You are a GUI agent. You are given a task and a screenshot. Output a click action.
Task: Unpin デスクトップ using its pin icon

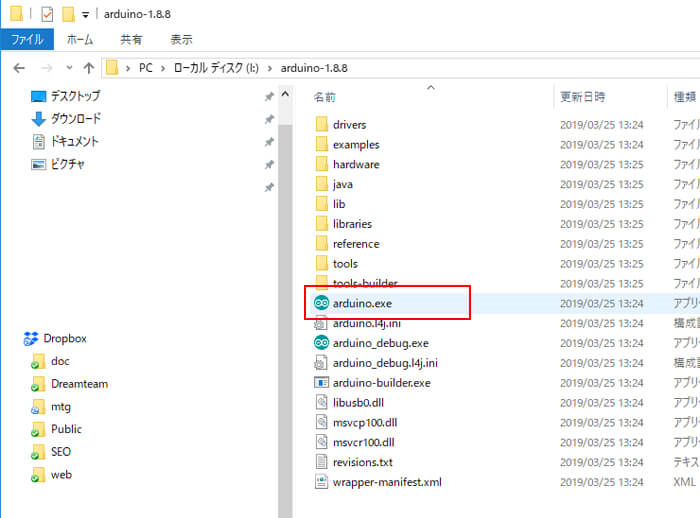269,96
